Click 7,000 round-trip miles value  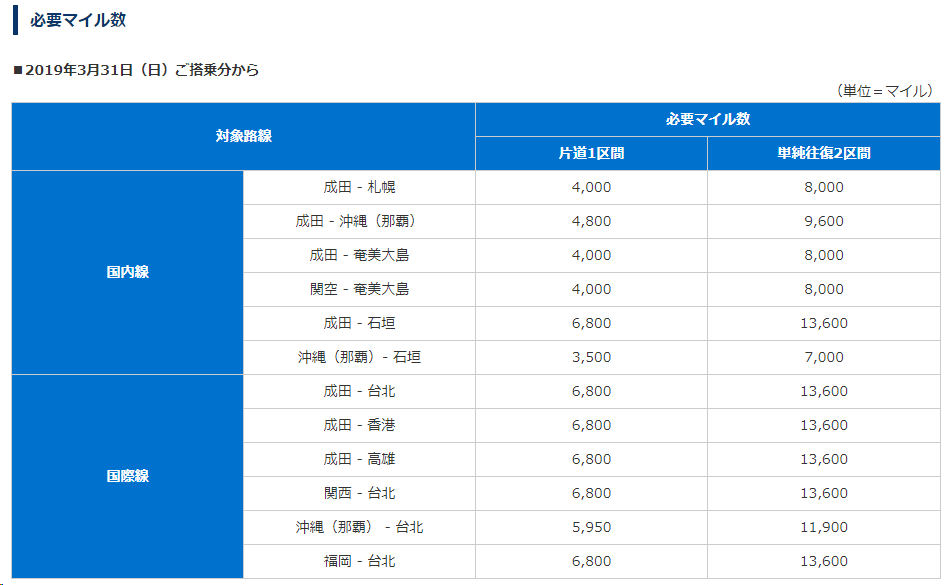tap(824, 358)
